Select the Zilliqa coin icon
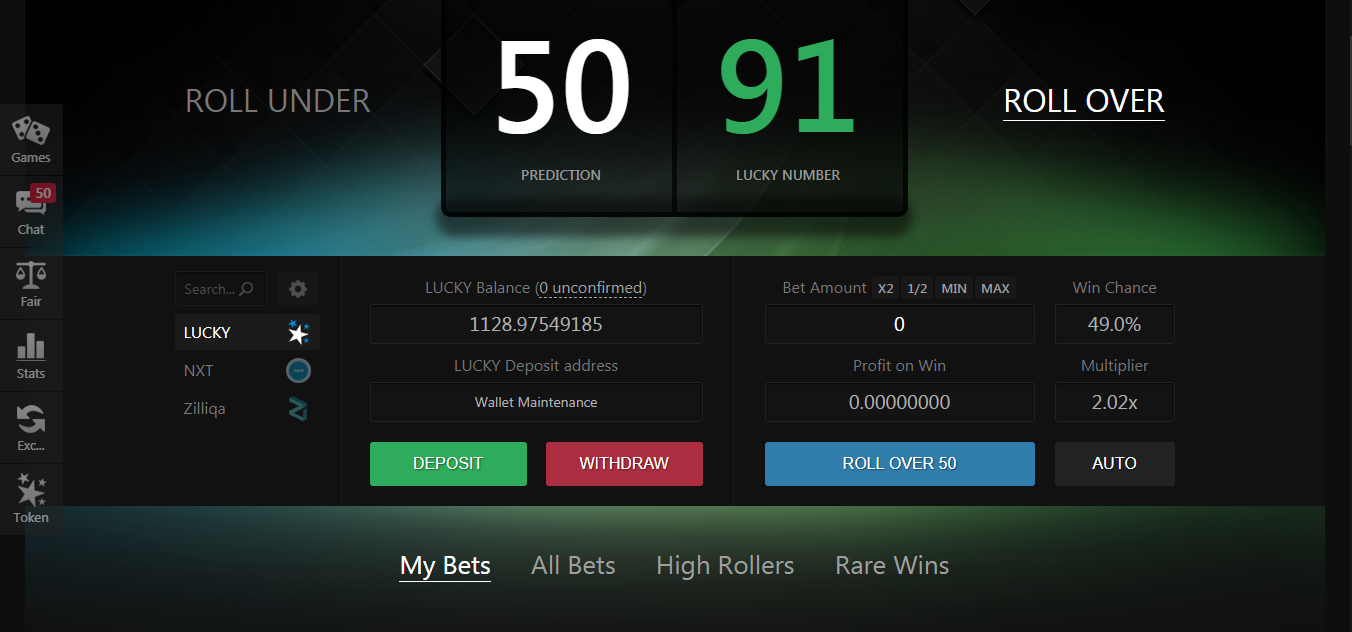The height and width of the screenshot is (632, 1352). click(298, 409)
